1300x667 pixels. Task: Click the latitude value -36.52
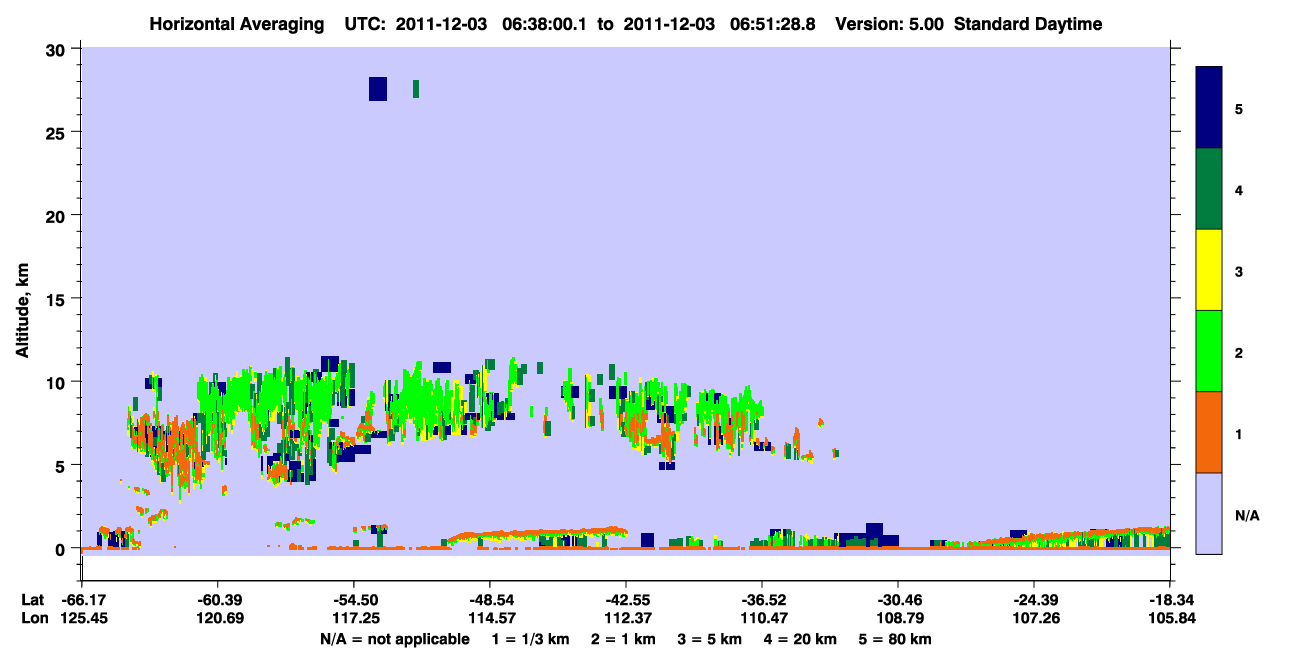point(761,600)
